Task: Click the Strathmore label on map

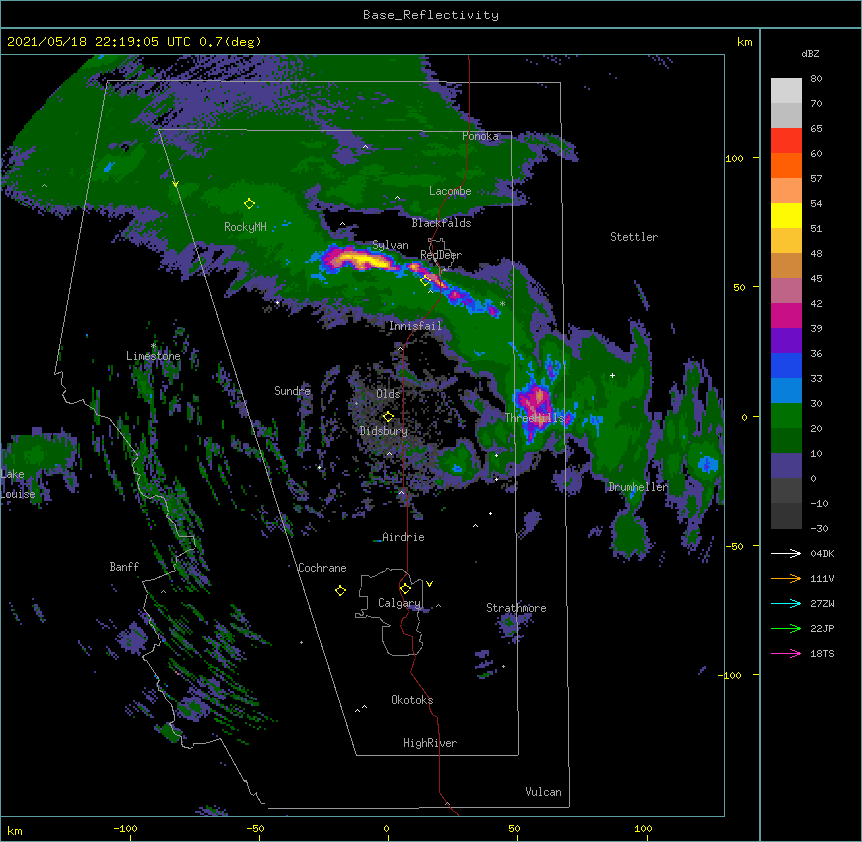Action: [516, 608]
